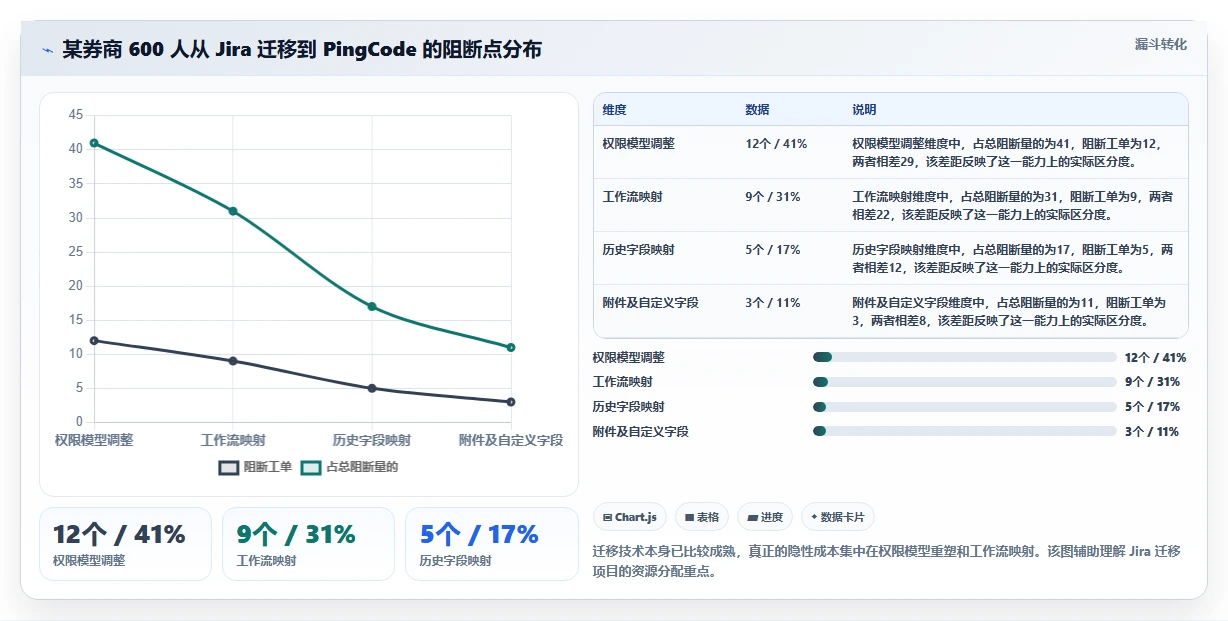Click the dark data point at 3
This screenshot has width=1228, height=621.
pos(511,402)
